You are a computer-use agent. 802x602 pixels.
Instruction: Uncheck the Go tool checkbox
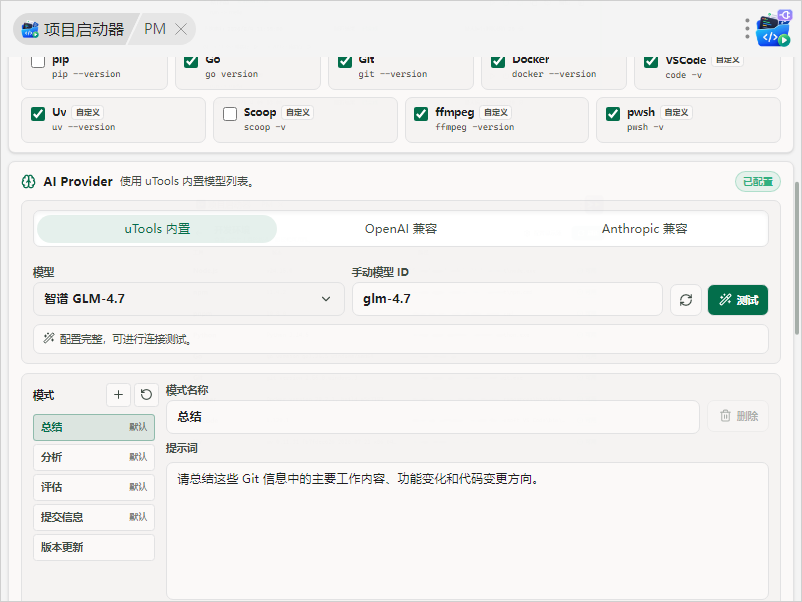tap(191, 61)
